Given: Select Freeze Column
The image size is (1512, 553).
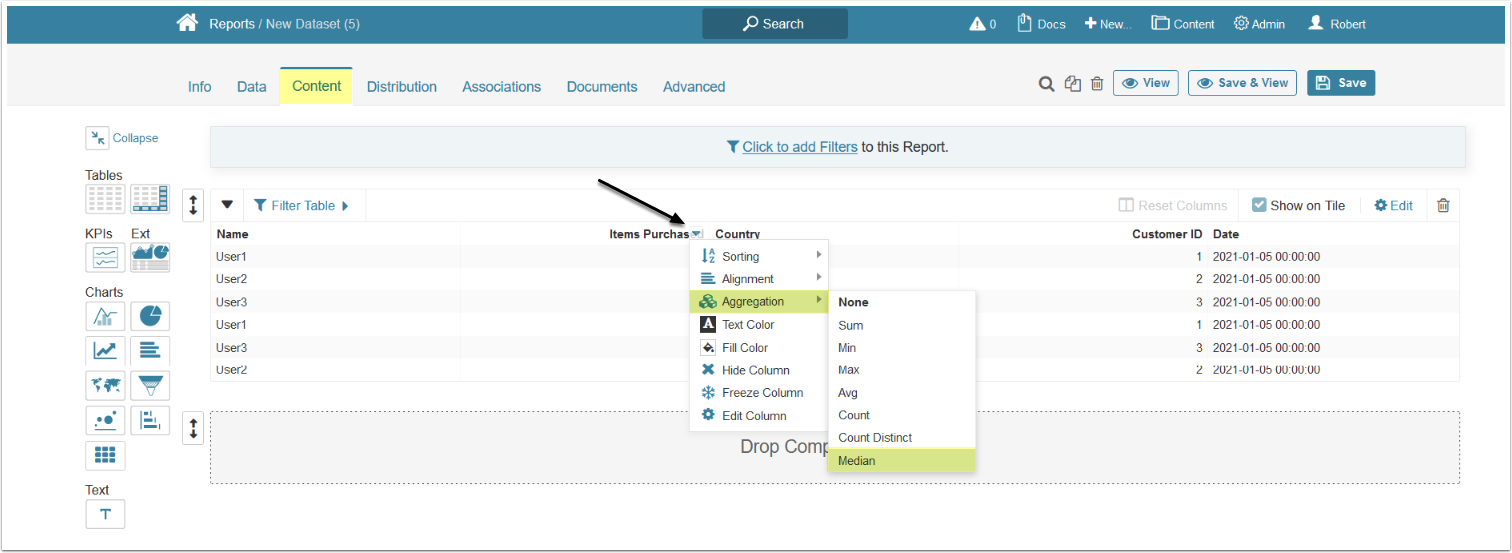Looking at the screenshot, I should coord(759,393).
